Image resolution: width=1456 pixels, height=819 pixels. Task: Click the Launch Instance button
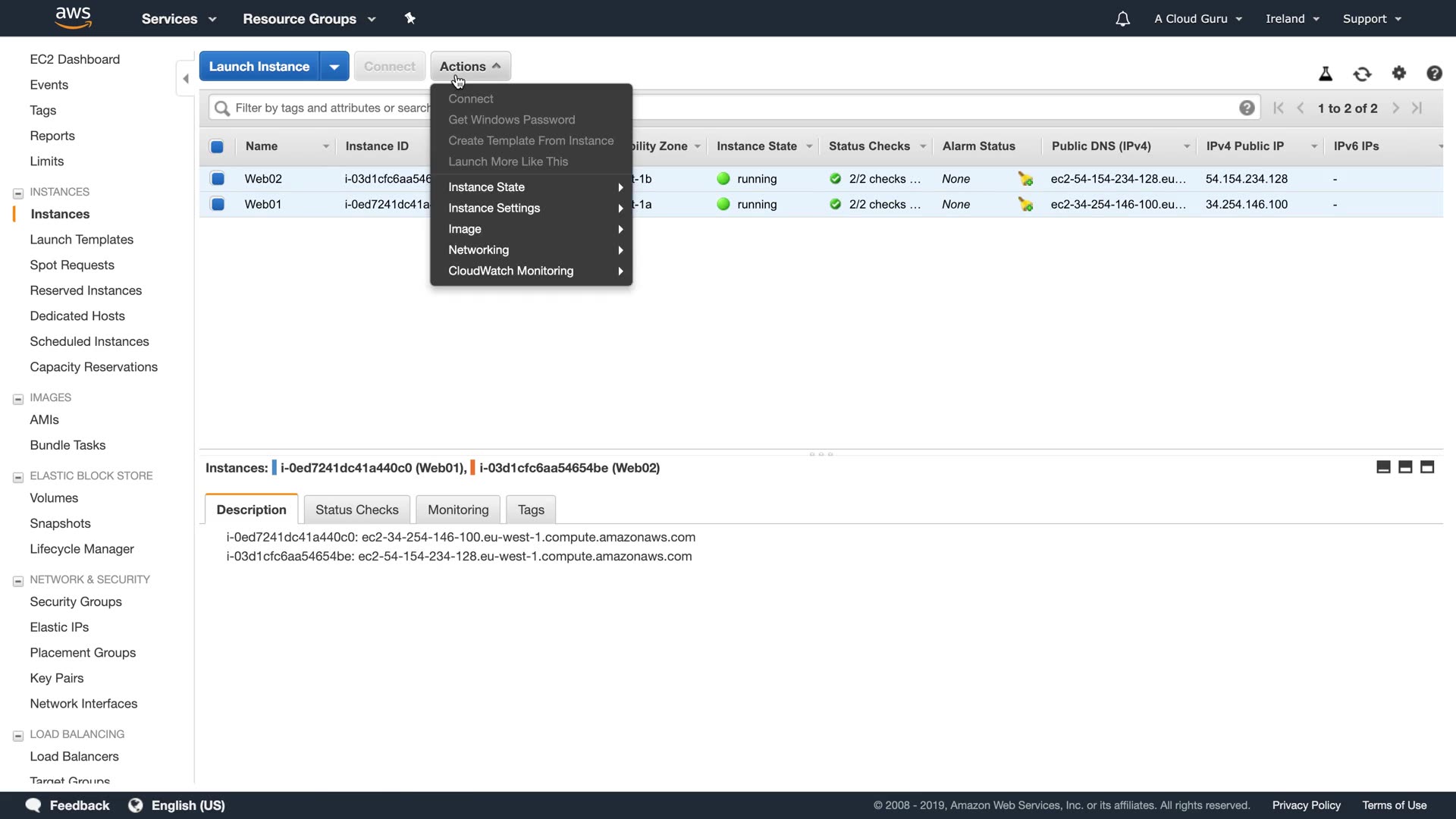259,67
